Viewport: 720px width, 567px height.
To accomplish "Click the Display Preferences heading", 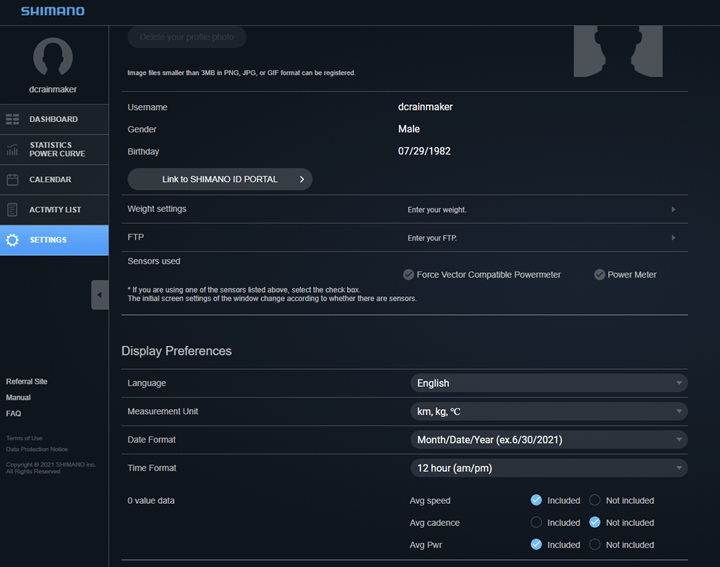I will pyautogui.click(x=176, y=351).
